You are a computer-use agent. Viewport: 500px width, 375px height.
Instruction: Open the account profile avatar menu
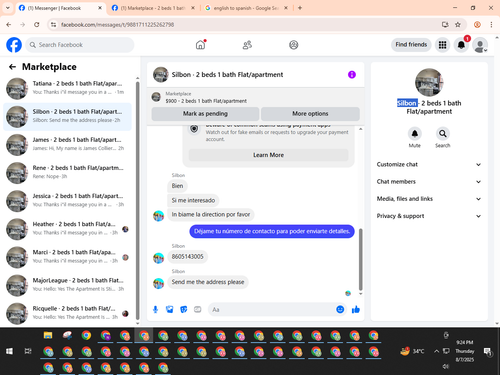point(480,45)
